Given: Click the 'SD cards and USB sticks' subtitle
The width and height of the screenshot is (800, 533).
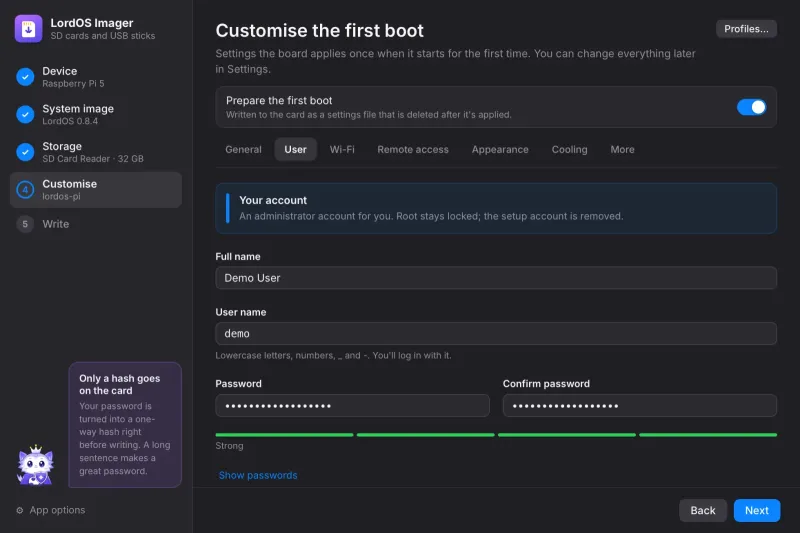Looking at the screenshot, I should [103, 36].
